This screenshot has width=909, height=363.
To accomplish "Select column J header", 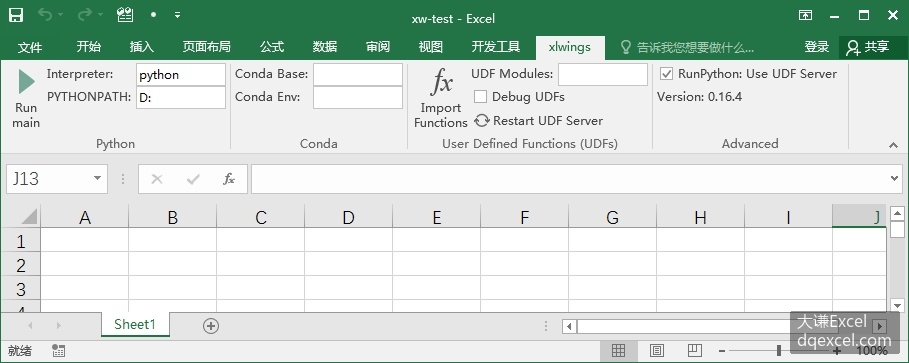I will (x=859, y=217).
